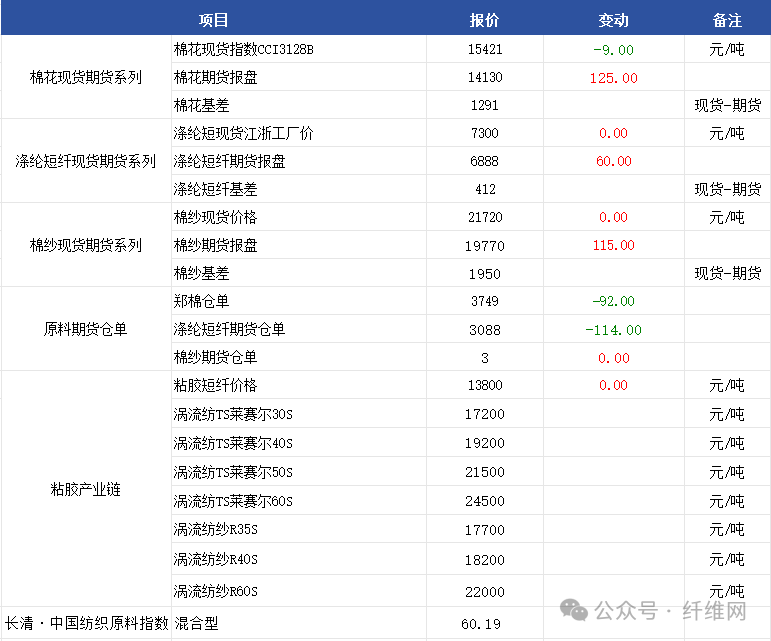Click the 涡流纺纱R35S item
Screen dimensions: 771x641
(216, 529)
